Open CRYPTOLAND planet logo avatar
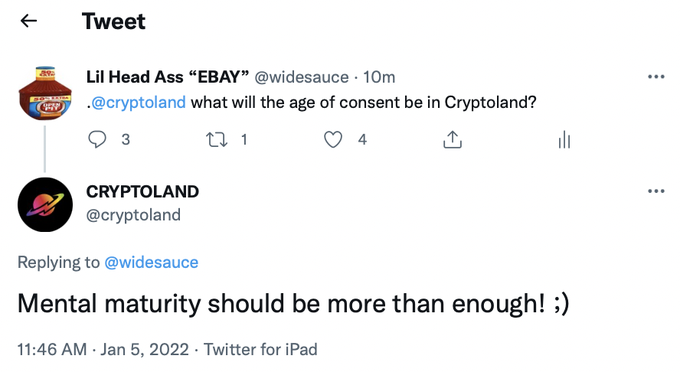Screen dimensions: 680x372 point(45,205)
